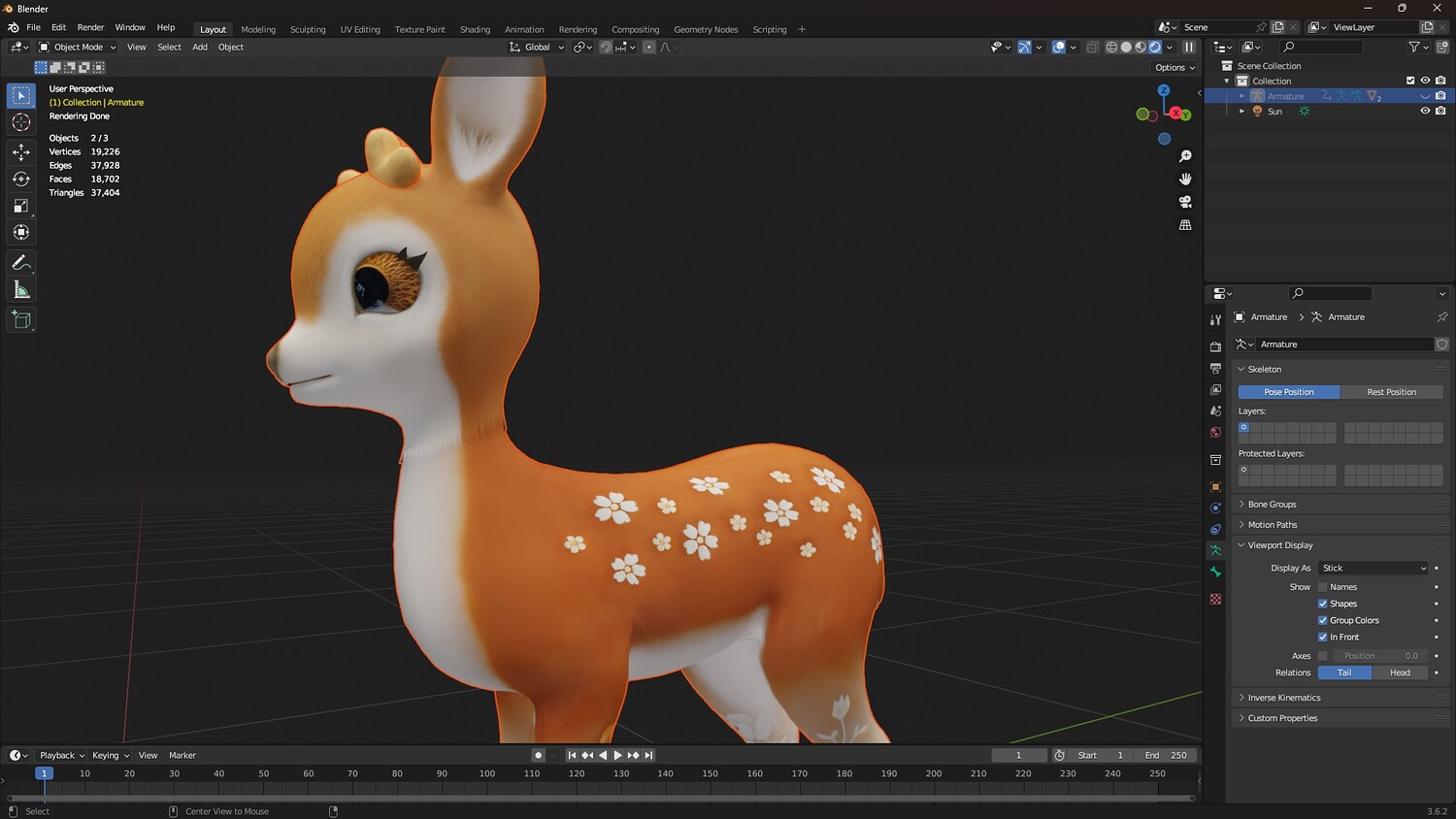Hide the Collection in viewport
Image resolution: width=1456 pixels, height=819 pixels.
(x=1425, y=81)
